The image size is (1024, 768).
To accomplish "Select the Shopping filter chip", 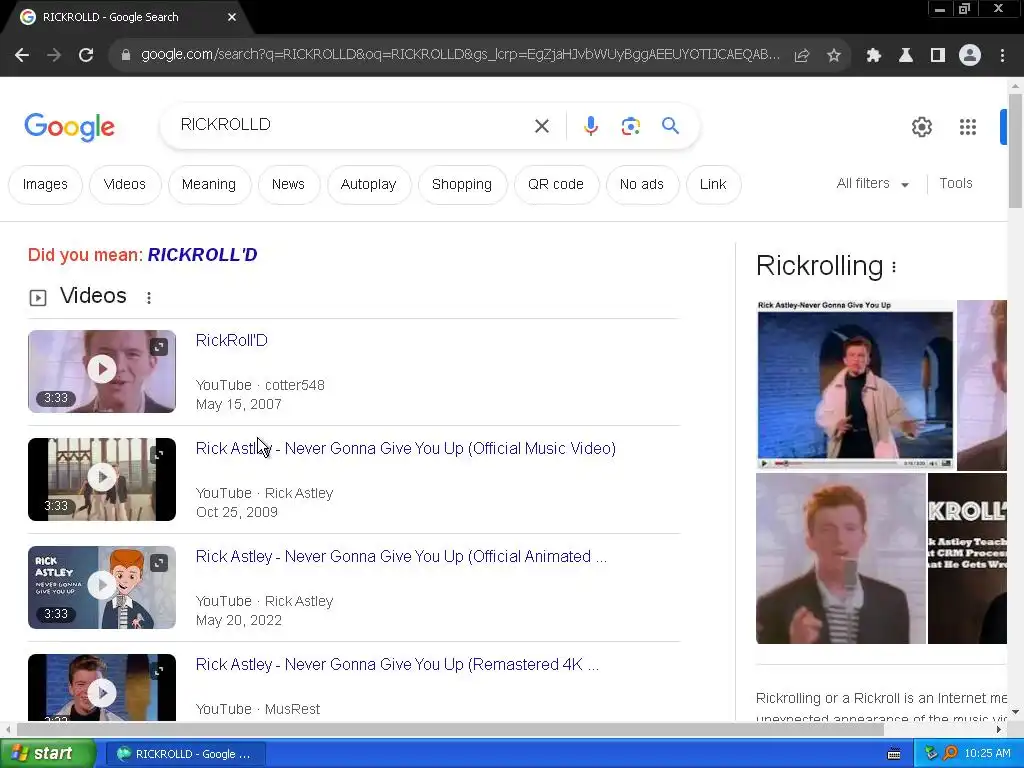I will click(x=462, y=184).
